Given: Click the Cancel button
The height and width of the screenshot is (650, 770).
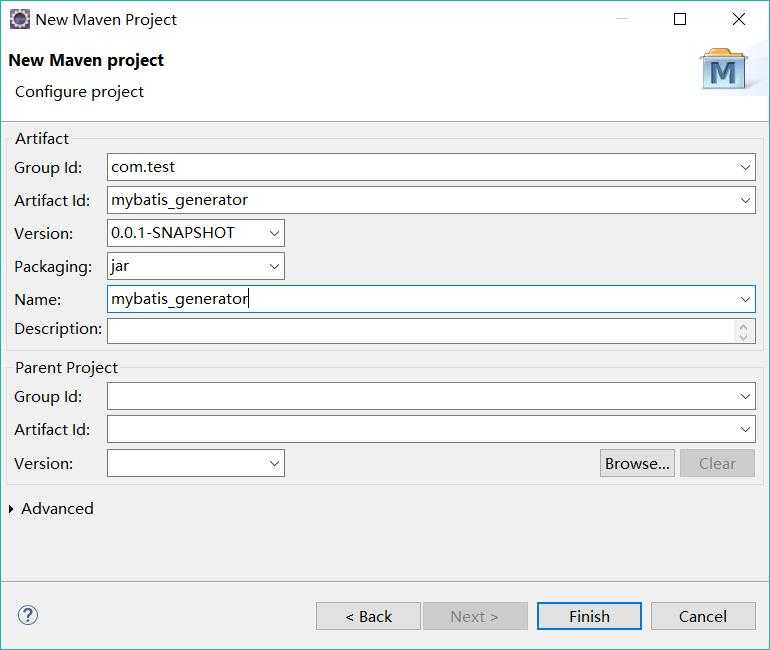Looking at the screenshot, I should tap(703, 616).
